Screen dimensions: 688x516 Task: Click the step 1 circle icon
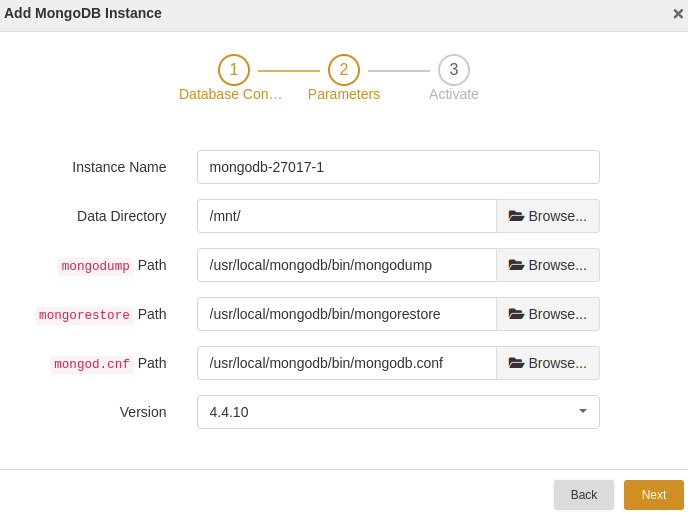coord(234,70)
